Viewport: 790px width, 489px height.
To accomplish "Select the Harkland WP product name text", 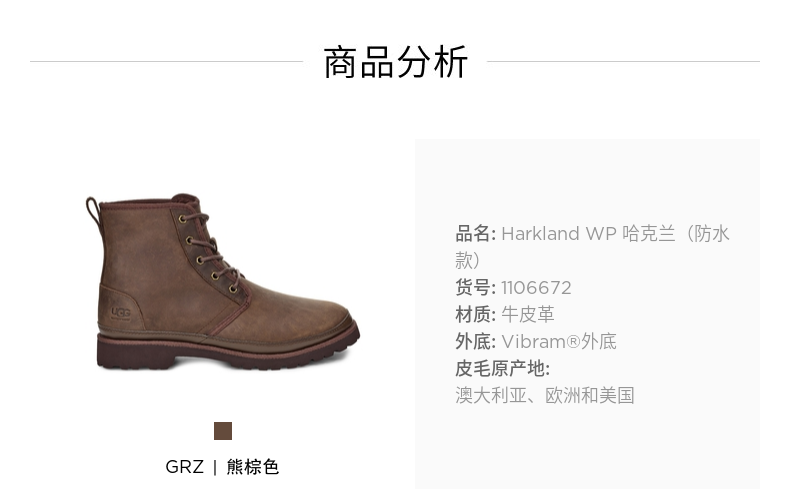I will [x=559, y=234].
